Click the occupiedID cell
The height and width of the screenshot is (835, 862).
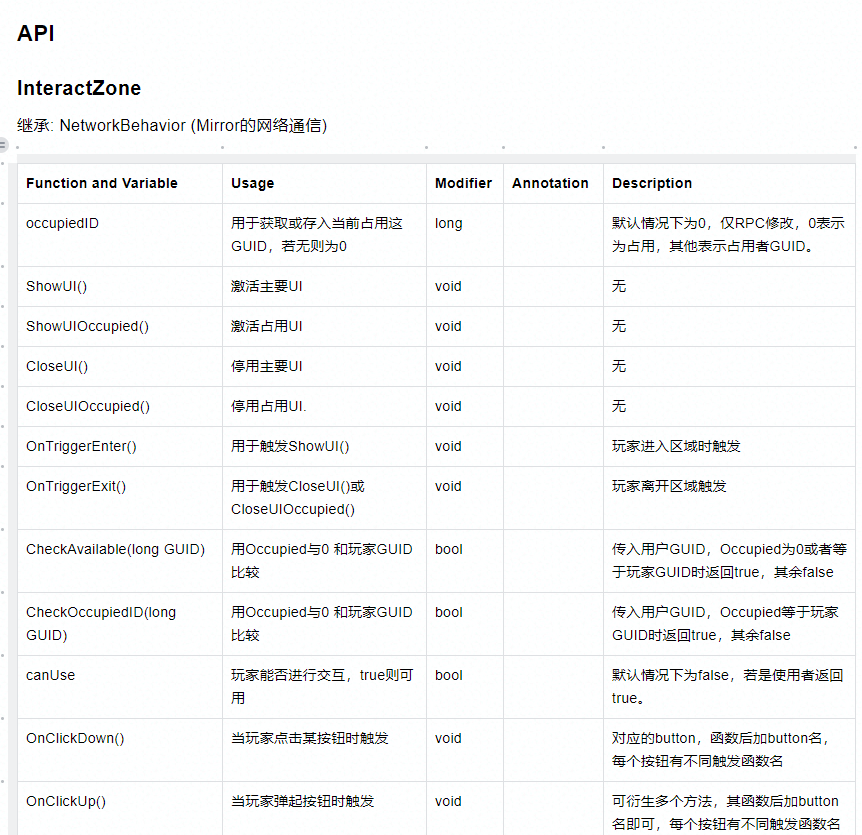[x=120, y=235]
